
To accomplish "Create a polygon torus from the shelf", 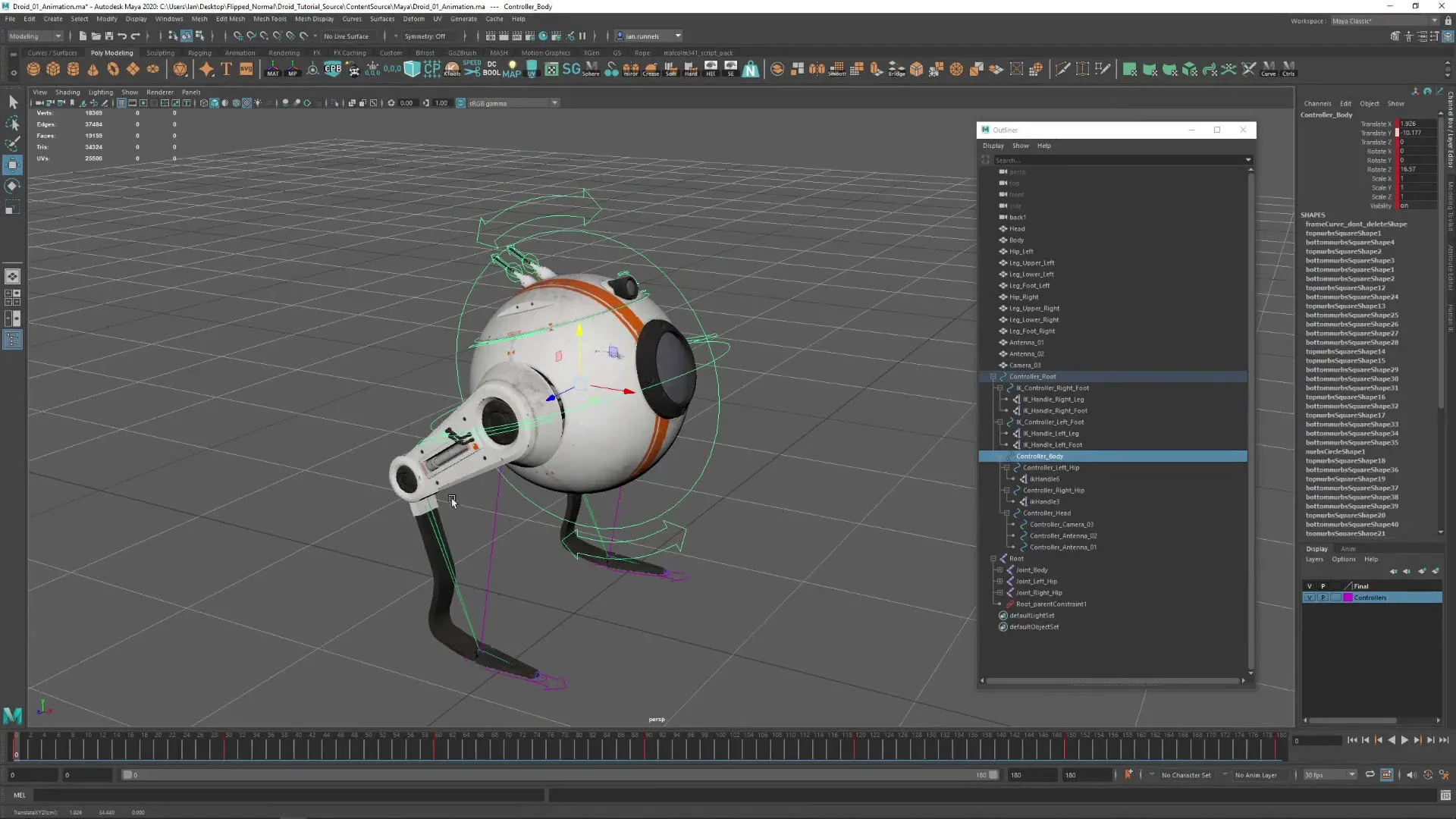I will click(113, 69).
